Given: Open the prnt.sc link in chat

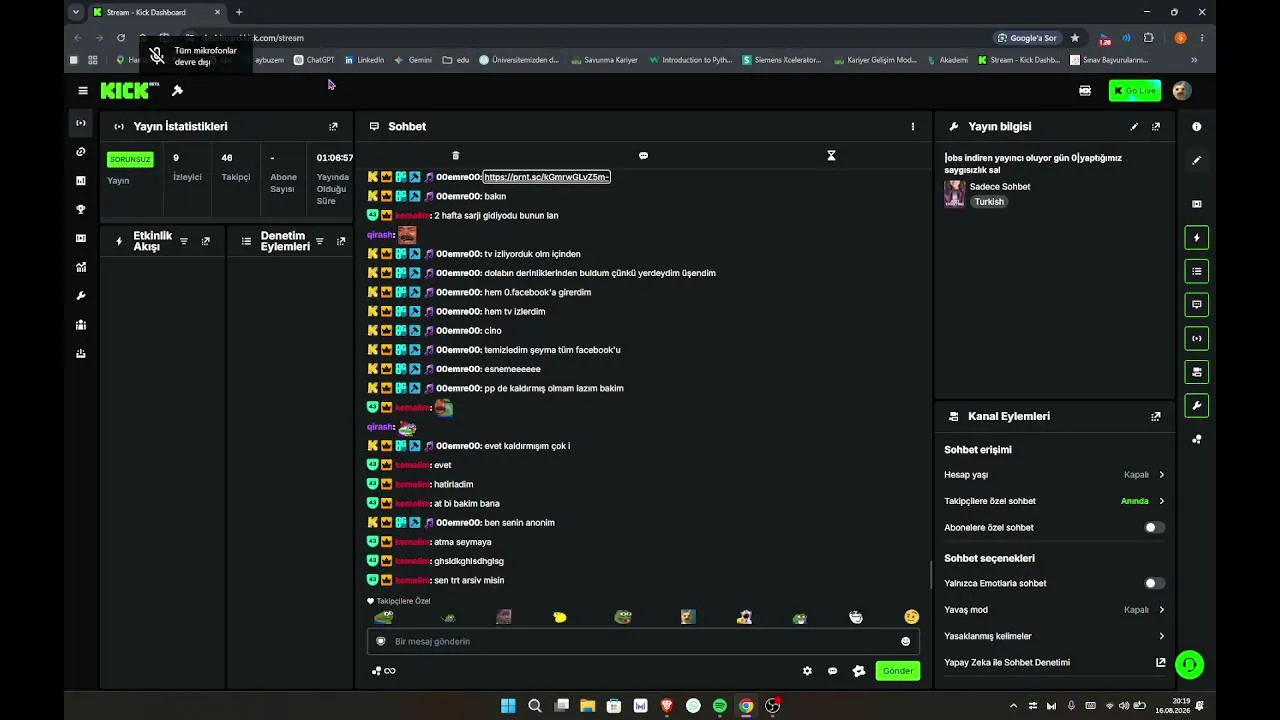Looking at the screenshot, I should (x=546, y=177).
